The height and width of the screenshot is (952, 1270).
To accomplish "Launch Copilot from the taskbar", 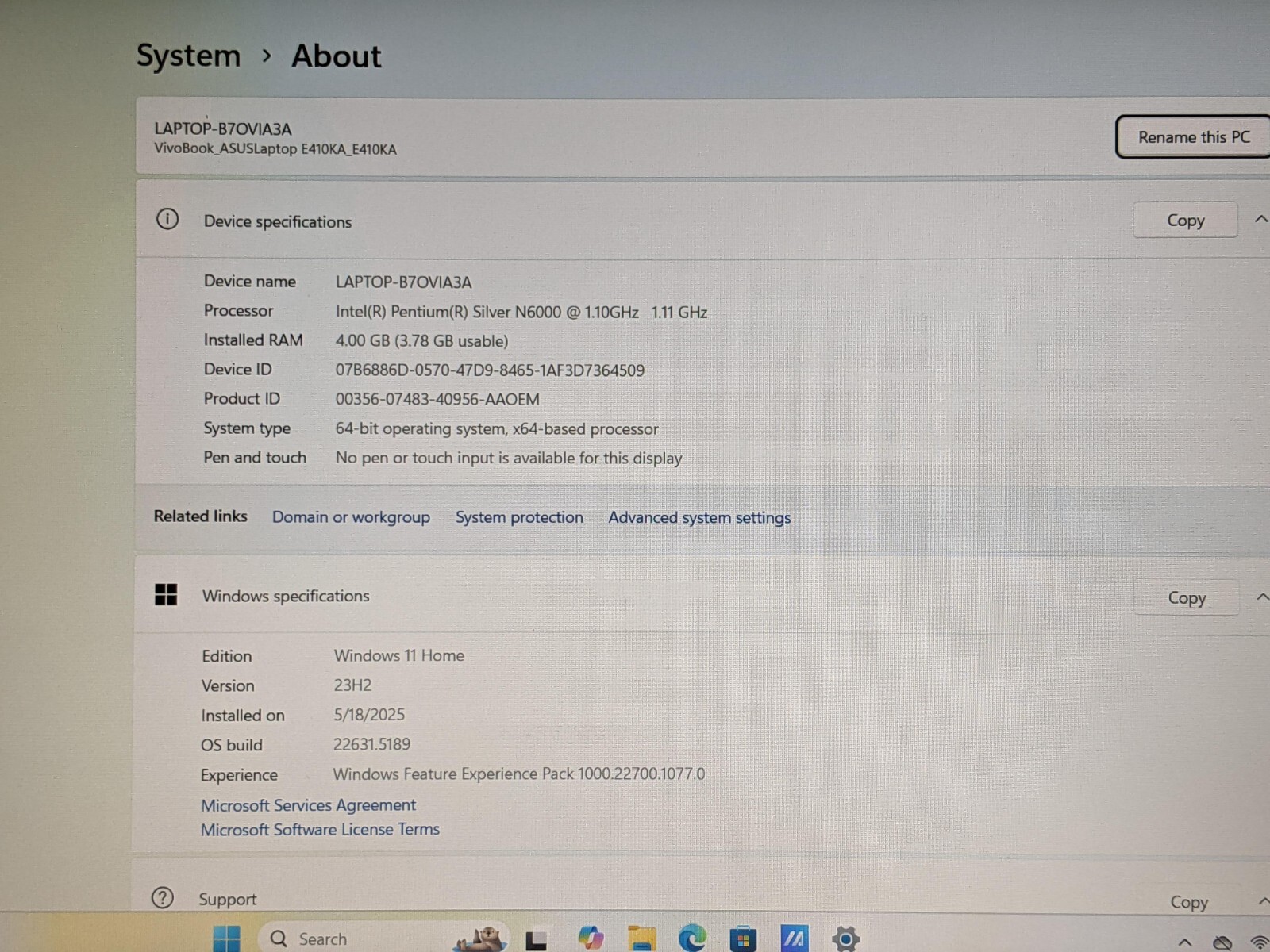I will point(591,939).
